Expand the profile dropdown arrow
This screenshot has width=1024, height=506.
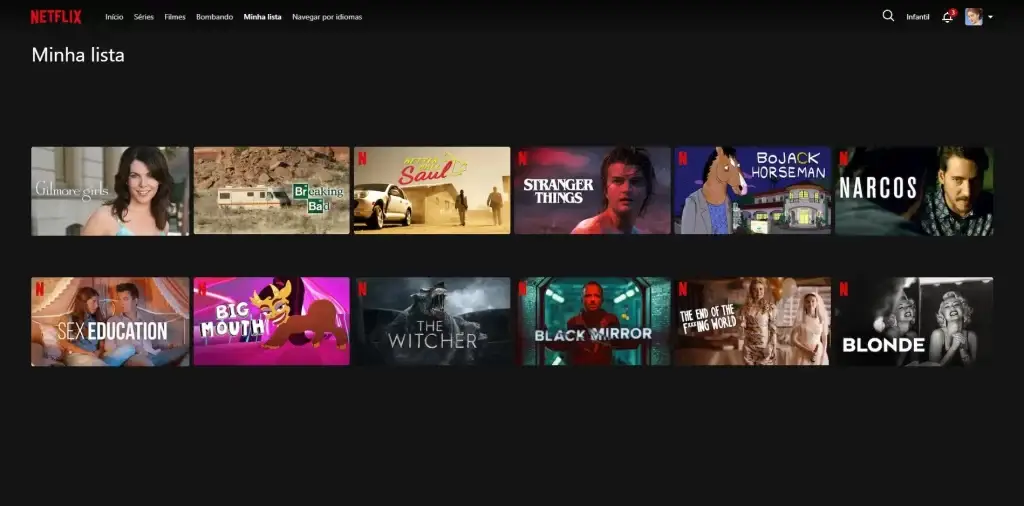coord(991,17)
